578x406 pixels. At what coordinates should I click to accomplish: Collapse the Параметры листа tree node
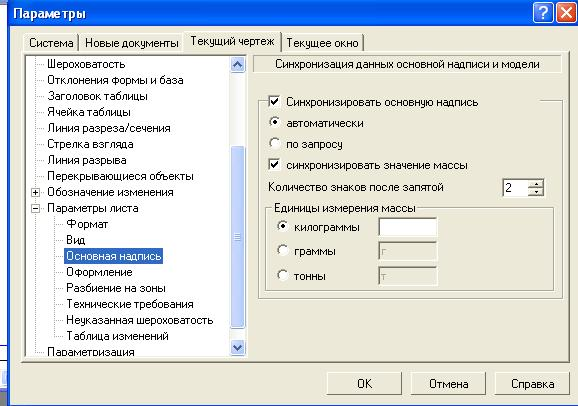(x=35, y=208)
